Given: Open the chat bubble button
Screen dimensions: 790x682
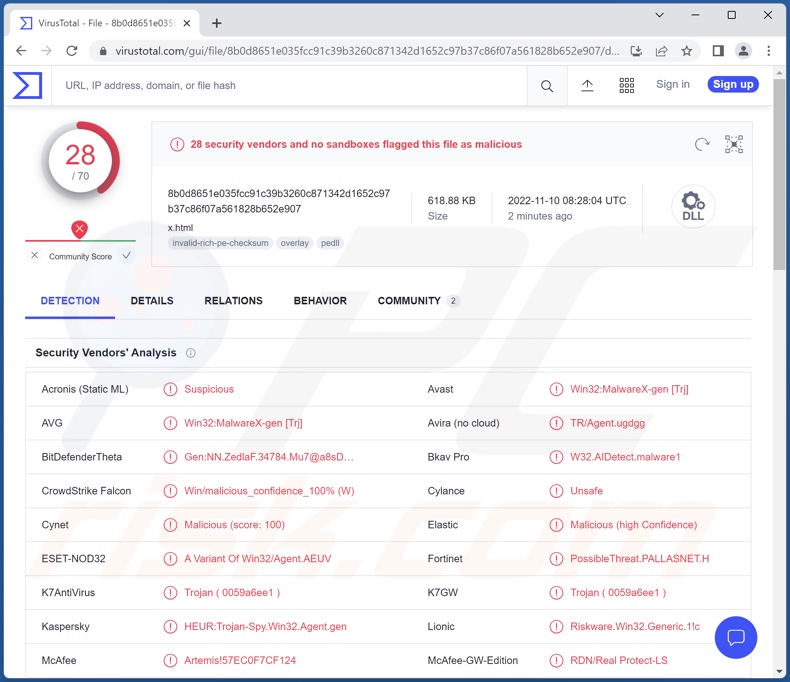Looking at the screenshot, I should [736, 637].
